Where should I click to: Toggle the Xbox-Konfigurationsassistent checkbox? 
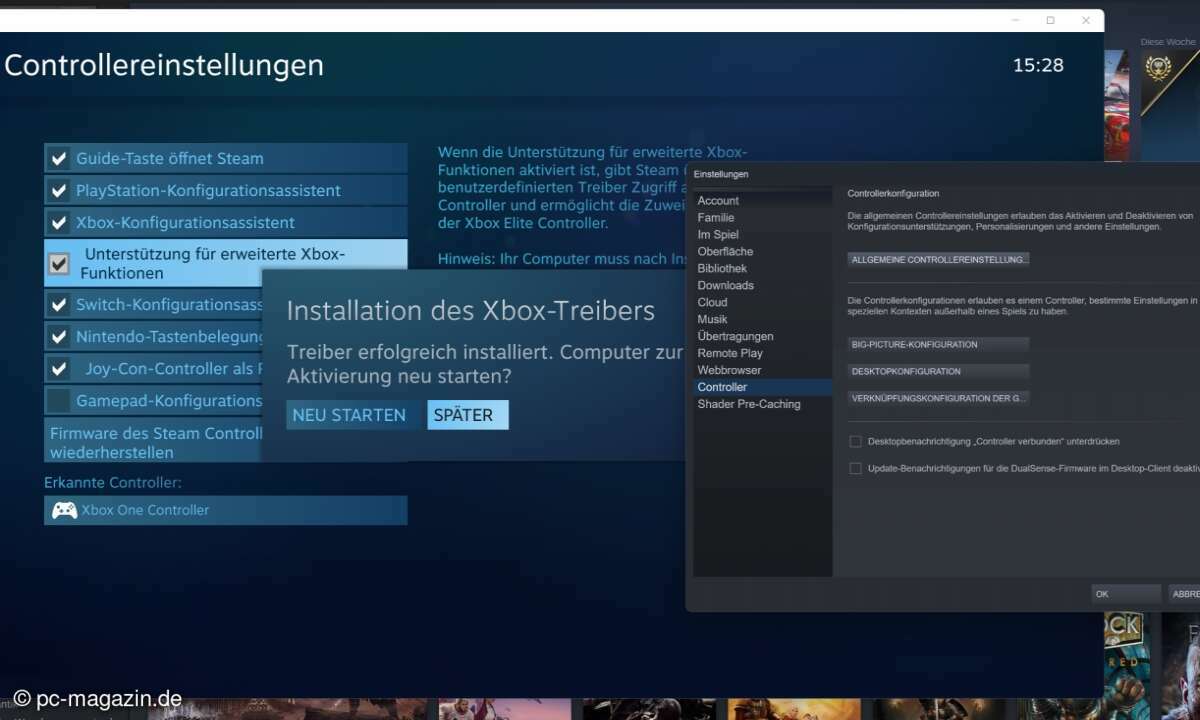(59, 222)
